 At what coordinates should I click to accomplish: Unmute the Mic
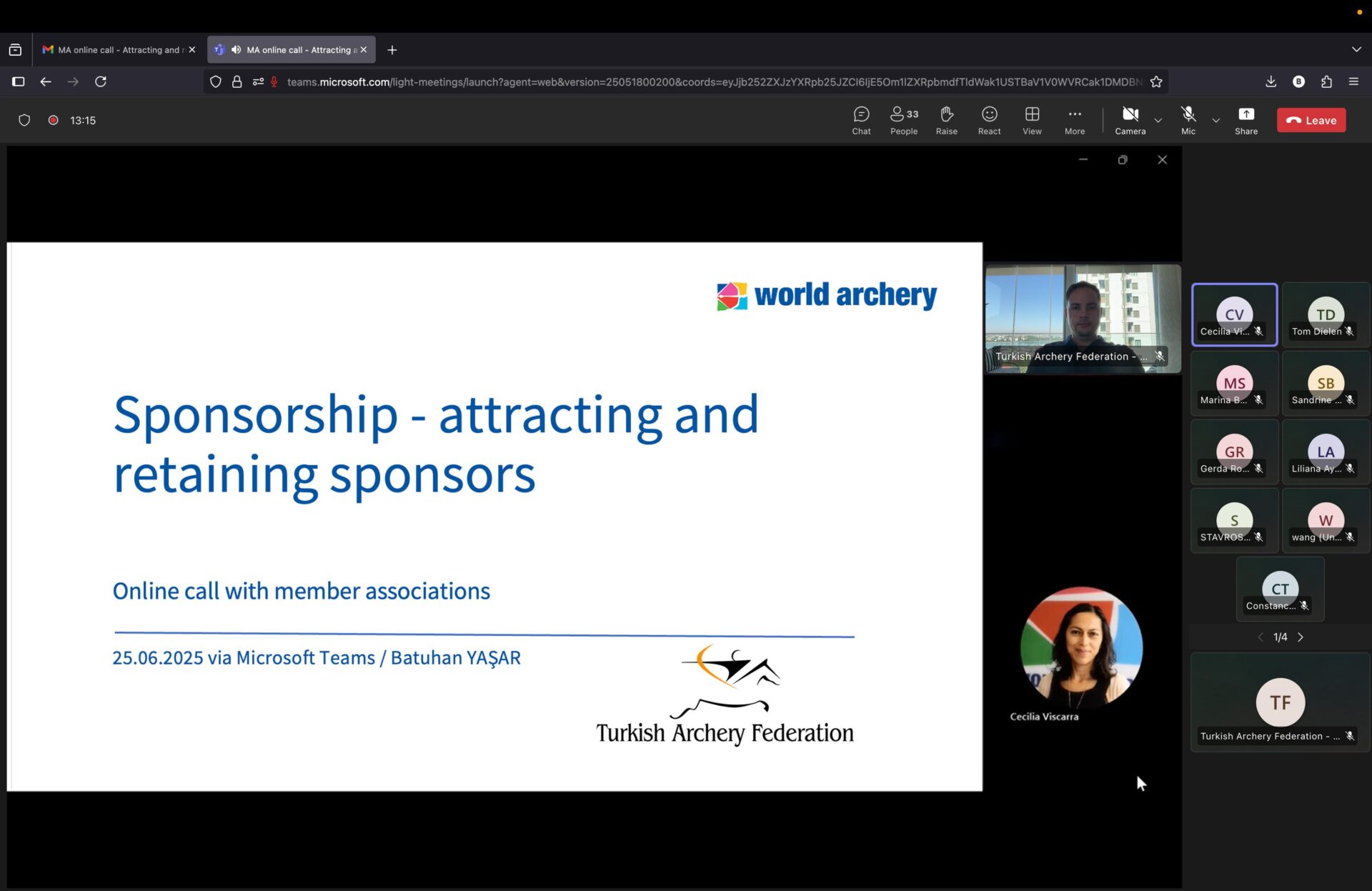click(1188, 120)
